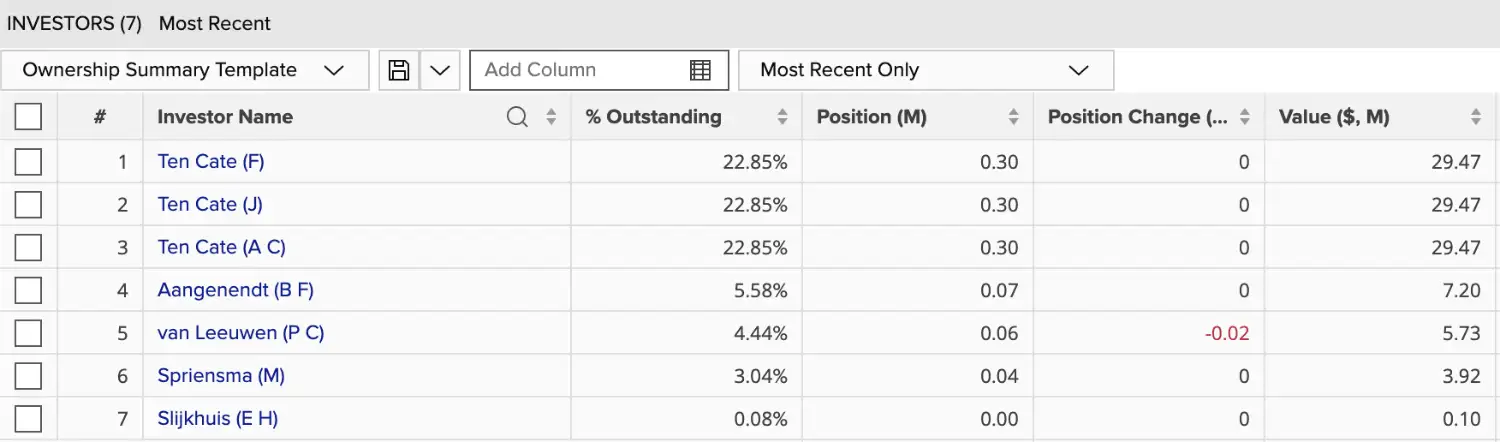Expand the Ownership Summary Template dropdown
The width and height of the screenshot is (1500, 442).
click(185, 70)
